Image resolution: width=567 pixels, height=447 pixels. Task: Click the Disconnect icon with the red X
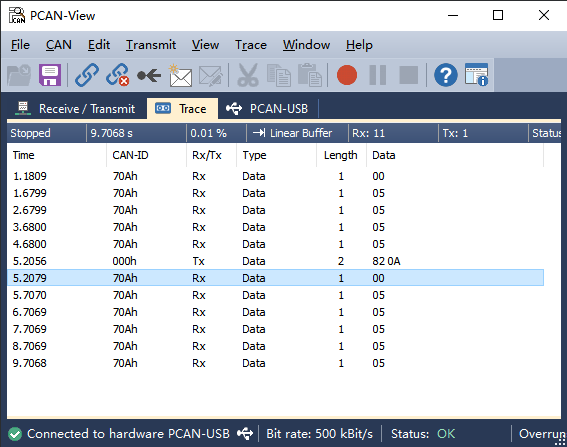pos(118,75)
